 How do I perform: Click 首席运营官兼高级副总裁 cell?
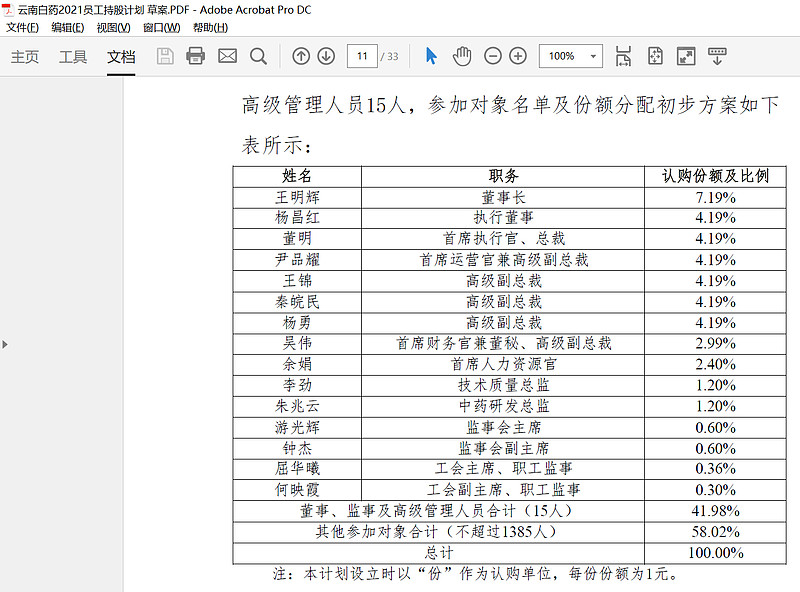coord(504,260)
